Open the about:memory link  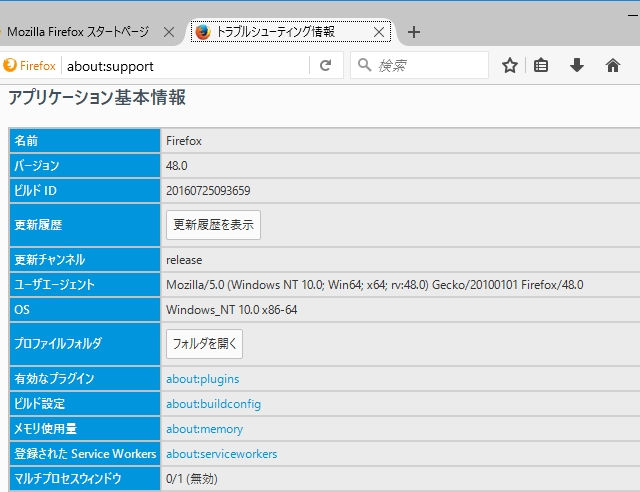tap(204, 429)
